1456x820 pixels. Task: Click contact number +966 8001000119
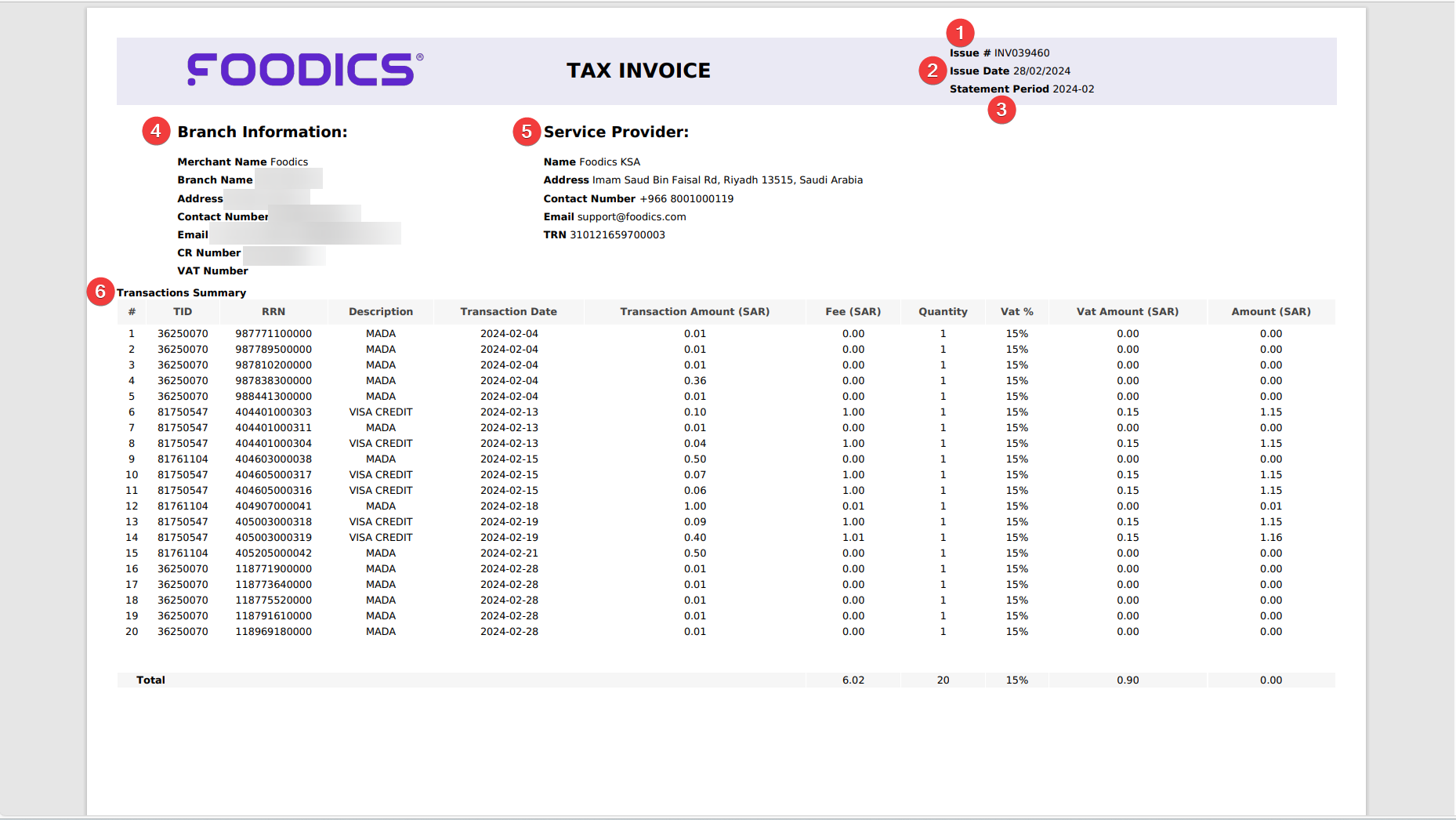coord(686,199)
